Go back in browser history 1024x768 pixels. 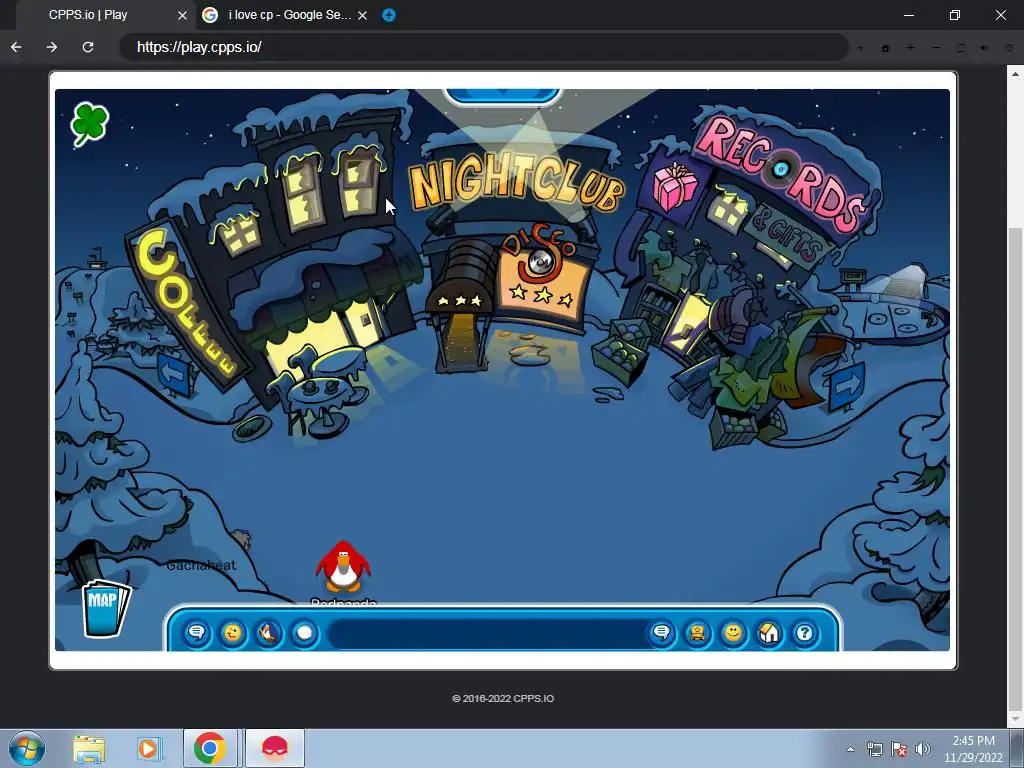16,47
